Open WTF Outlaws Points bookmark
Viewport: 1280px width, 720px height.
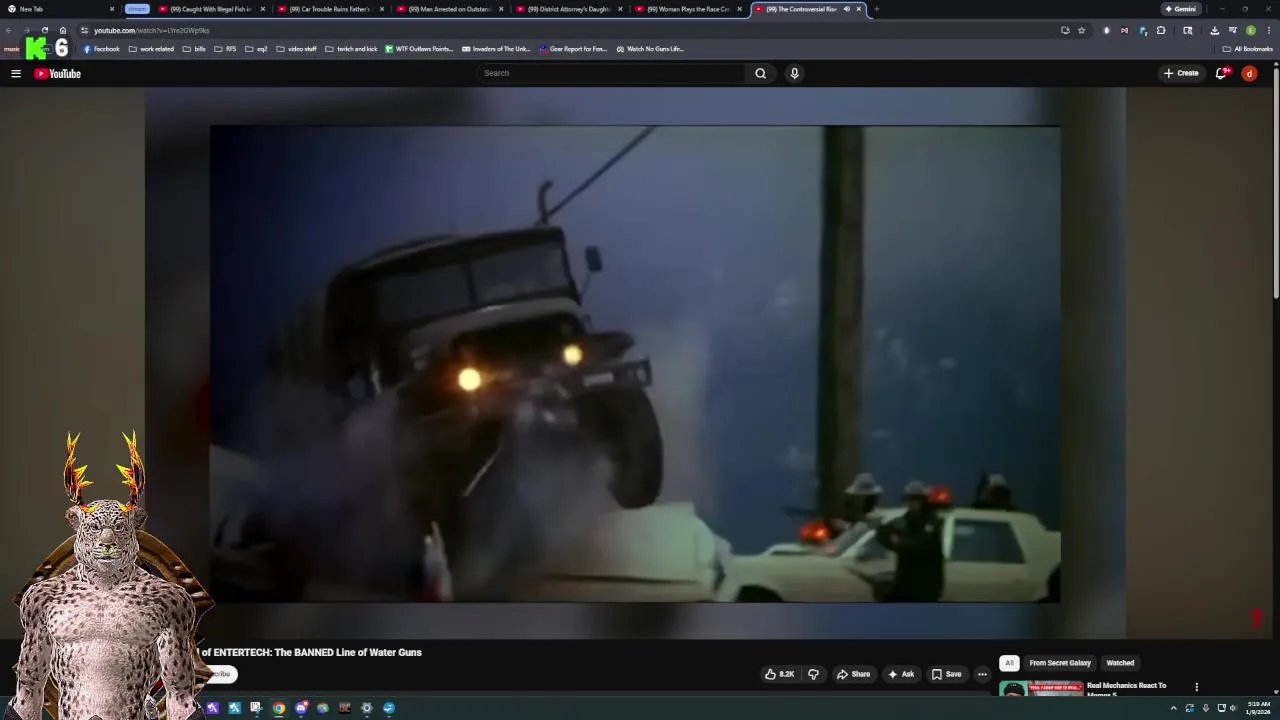(x=419, y=49)
